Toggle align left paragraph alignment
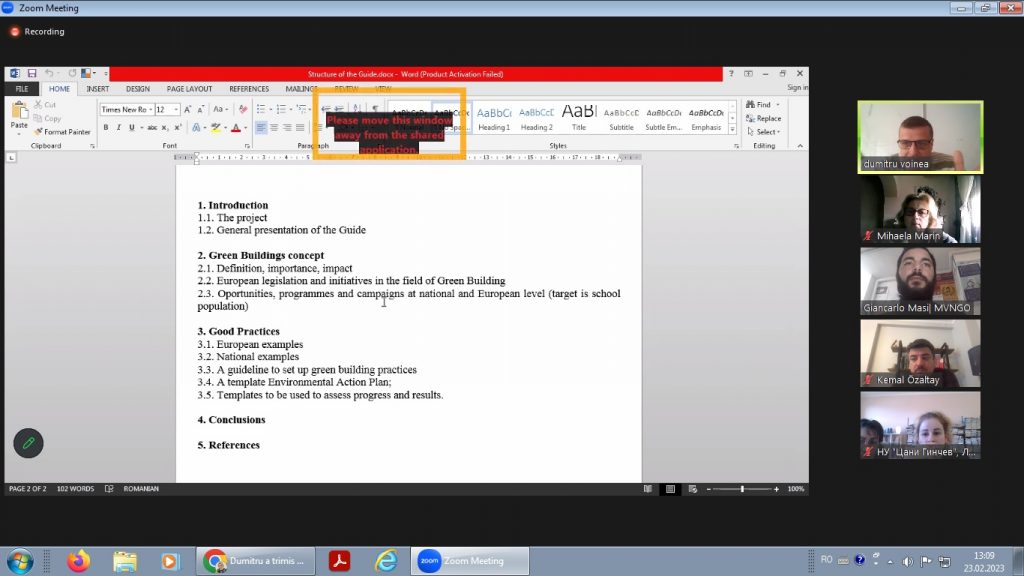Image resolution: width=1024 pixels, height=576 pixels. click(261, 128)
